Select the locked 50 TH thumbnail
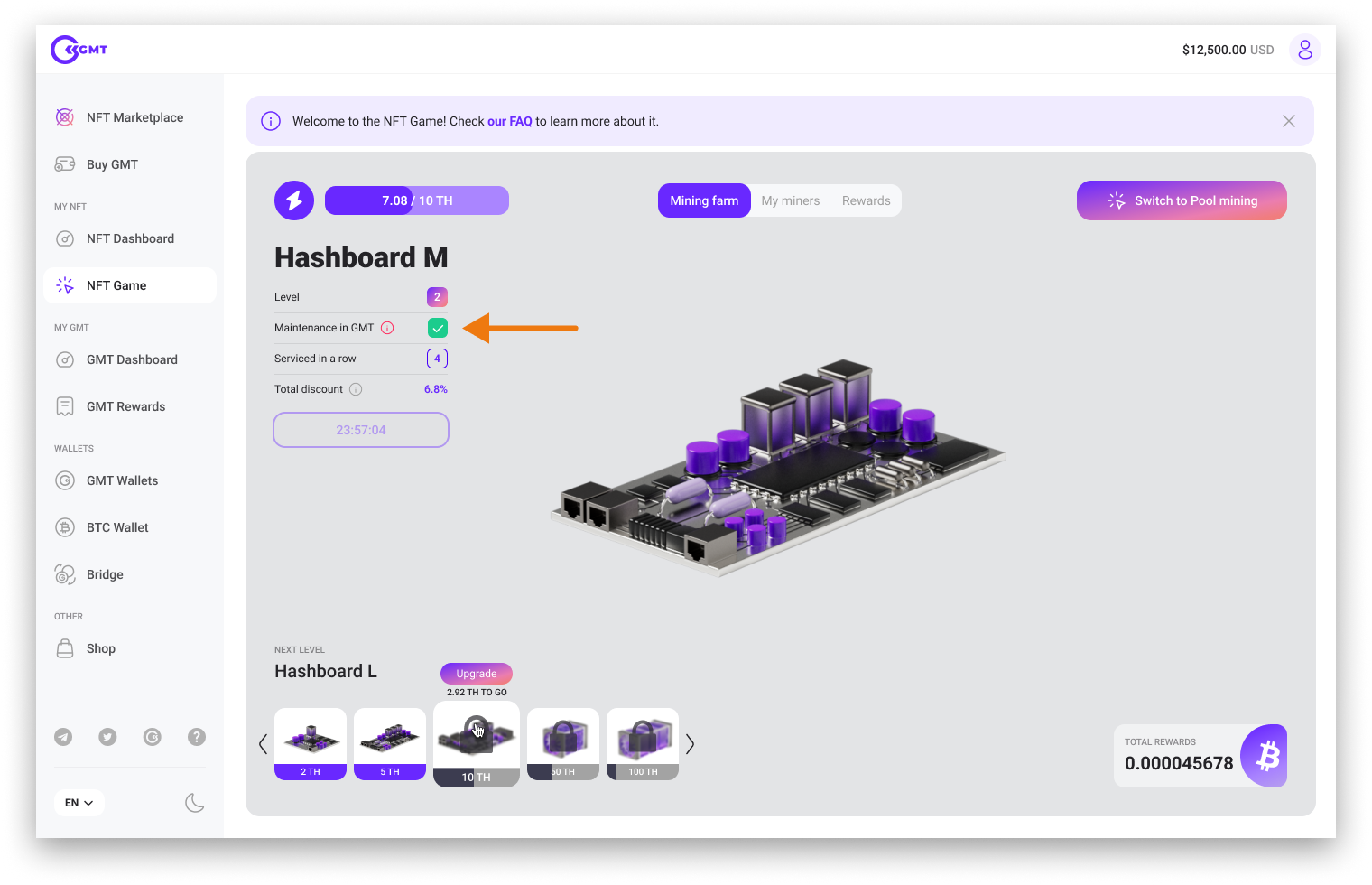Screen dimensions: 1372x885 click(x=563, y=744)
